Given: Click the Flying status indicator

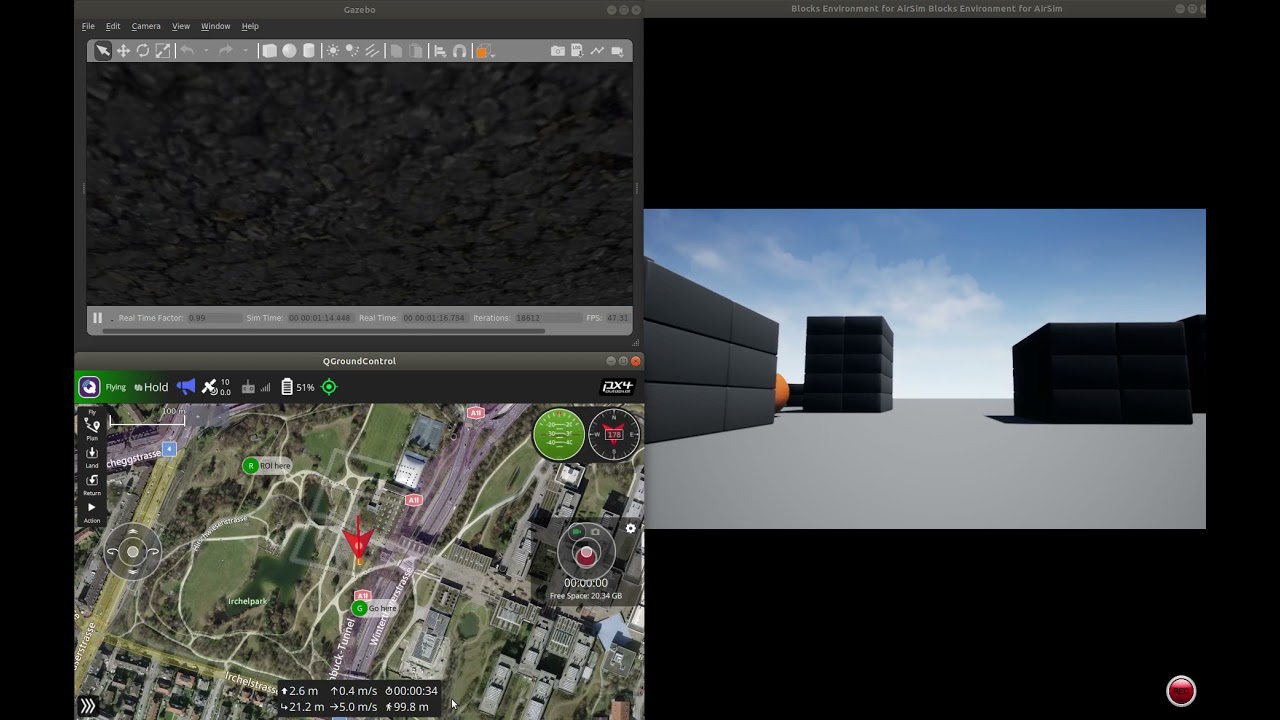Looking at the screenshot, I should coord(116,387).
